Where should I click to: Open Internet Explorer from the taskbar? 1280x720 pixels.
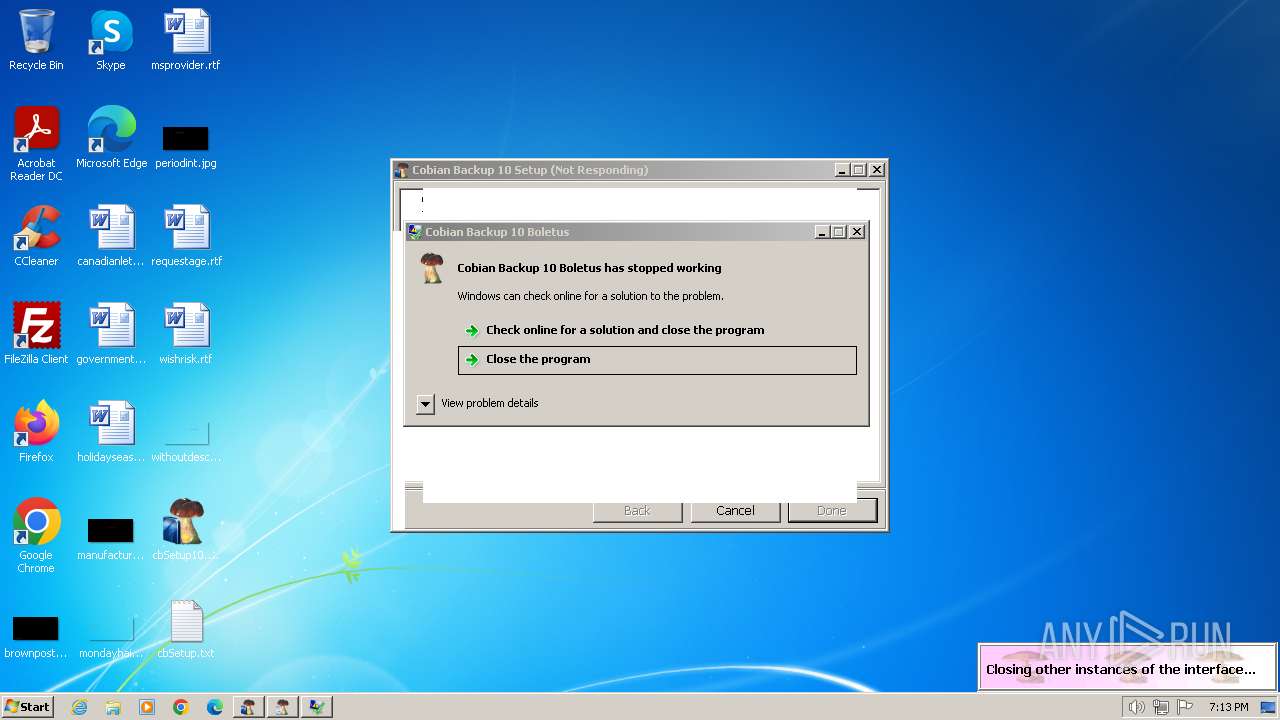click(x=79, y=707)
